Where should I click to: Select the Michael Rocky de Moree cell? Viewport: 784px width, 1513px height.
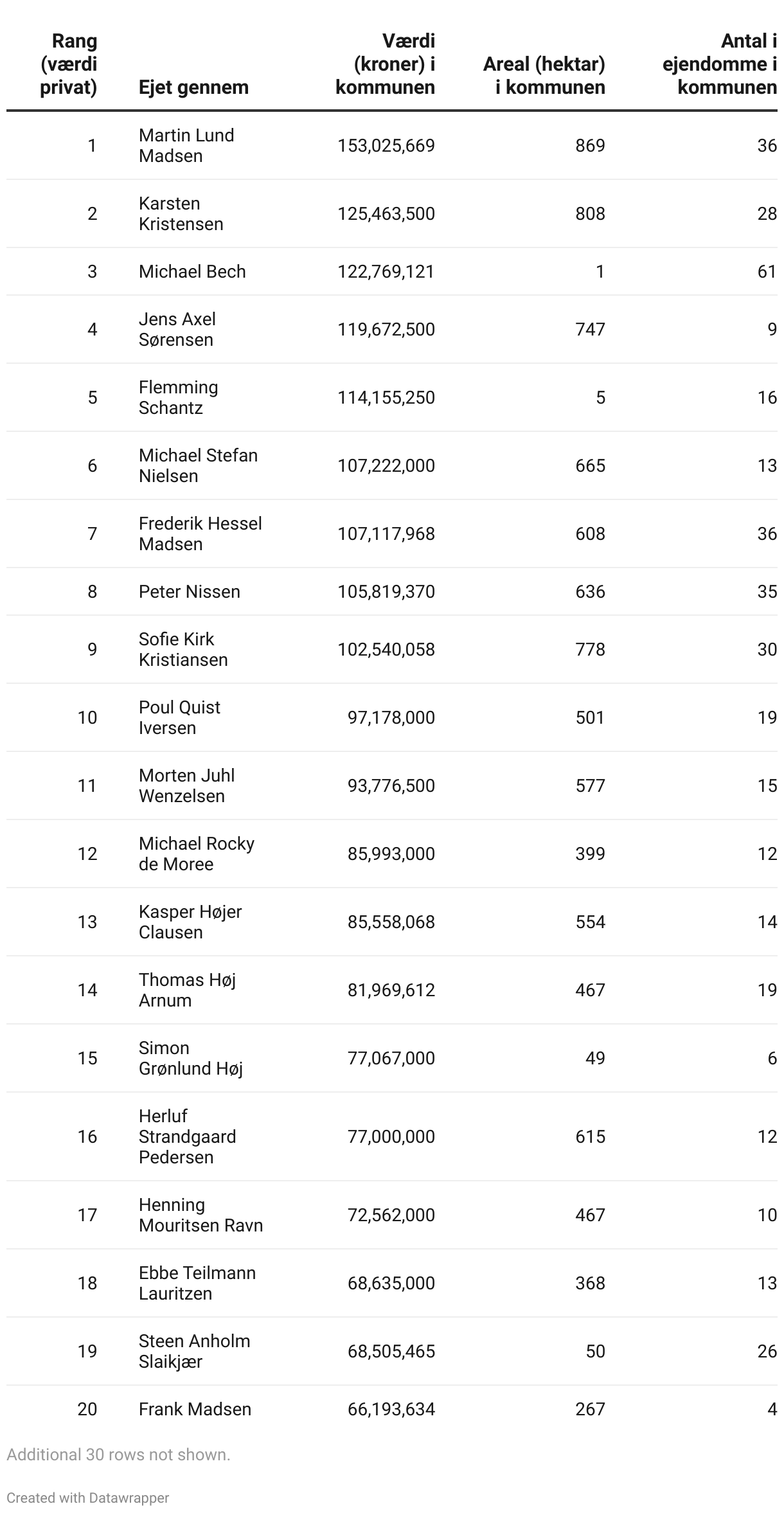pos(197,854)
